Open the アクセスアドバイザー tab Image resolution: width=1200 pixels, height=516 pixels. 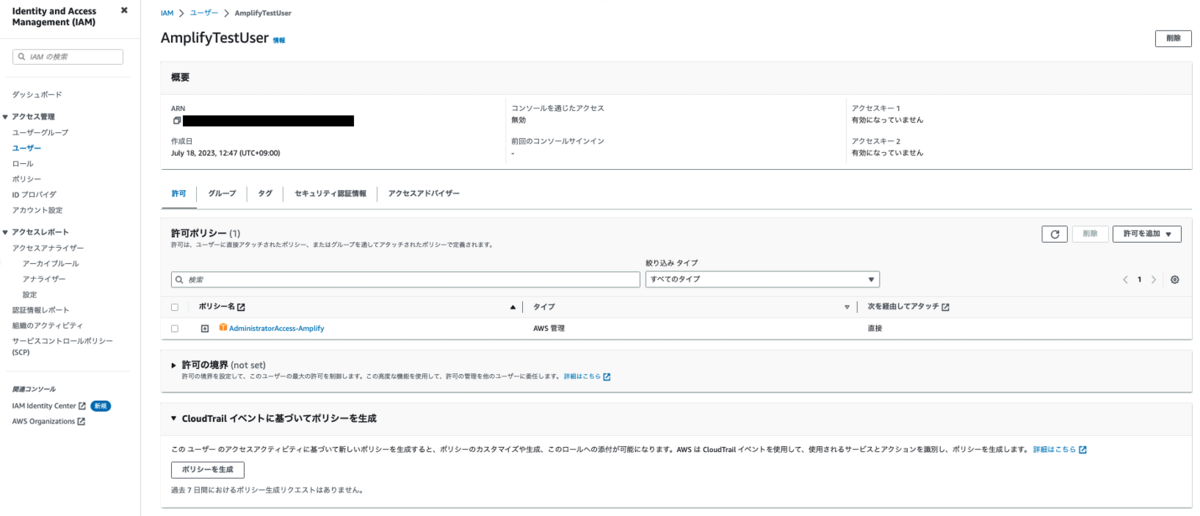(424, 193)
